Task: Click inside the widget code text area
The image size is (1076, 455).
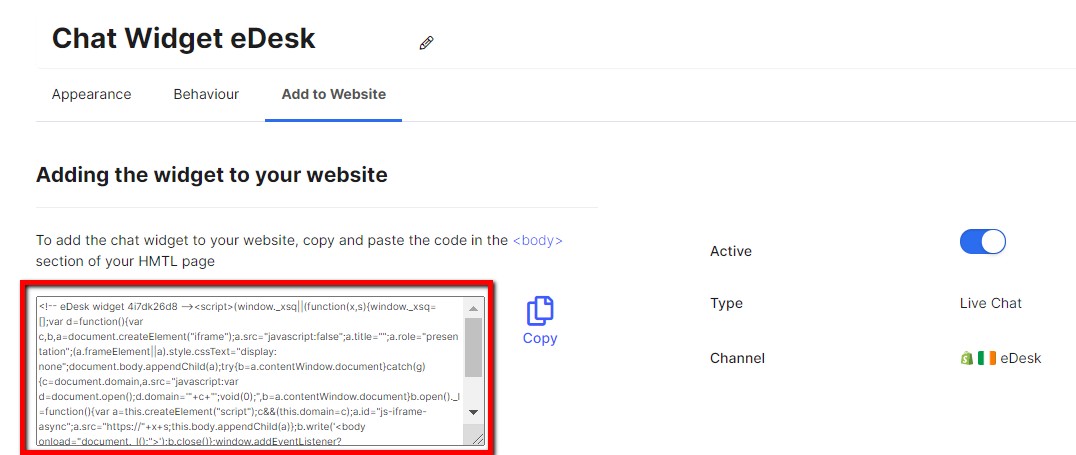Action: click(250, 371)
